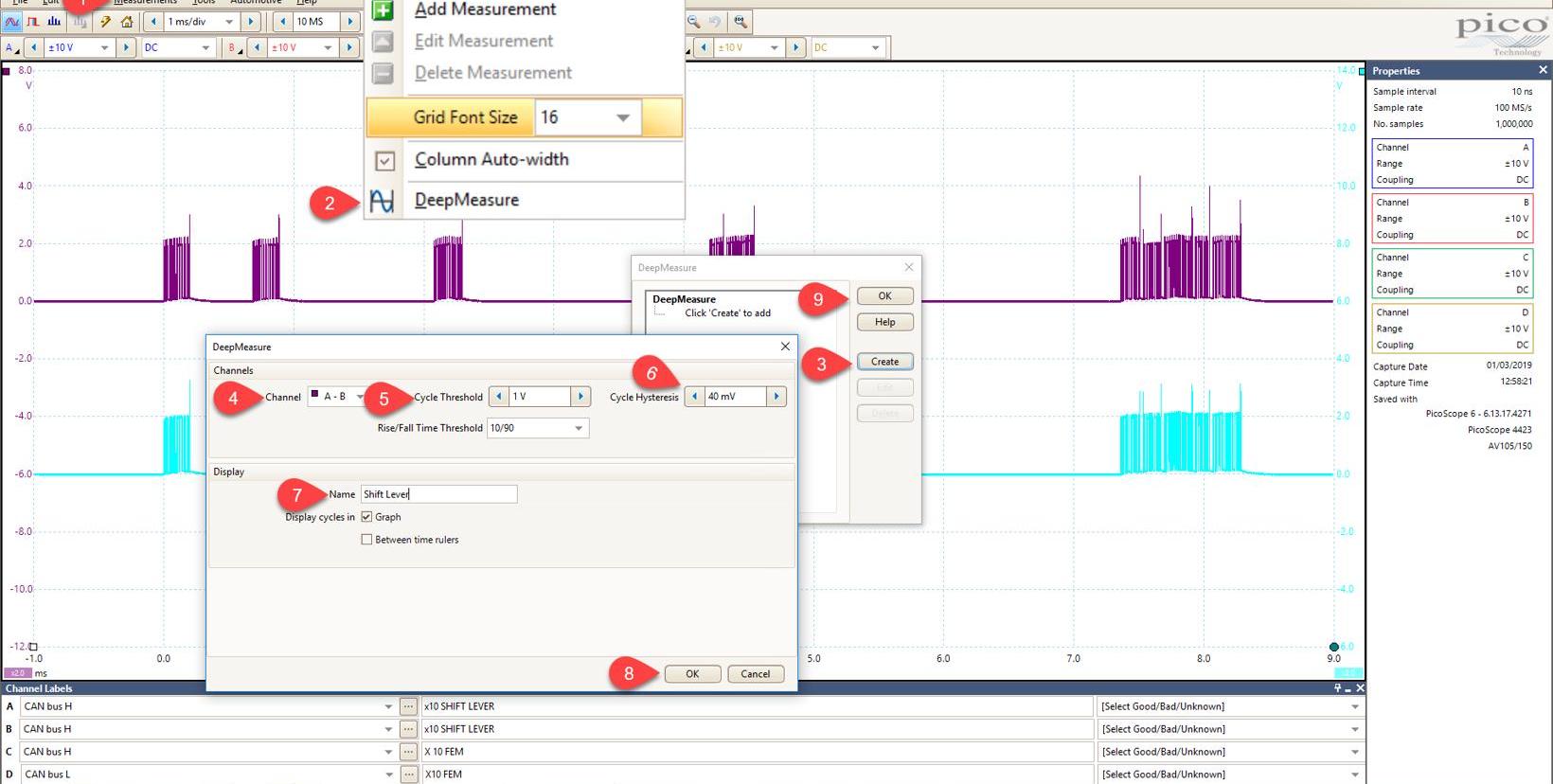Click Help in background DeepMeasure window

pyautogui.click(x=884, y=322)
